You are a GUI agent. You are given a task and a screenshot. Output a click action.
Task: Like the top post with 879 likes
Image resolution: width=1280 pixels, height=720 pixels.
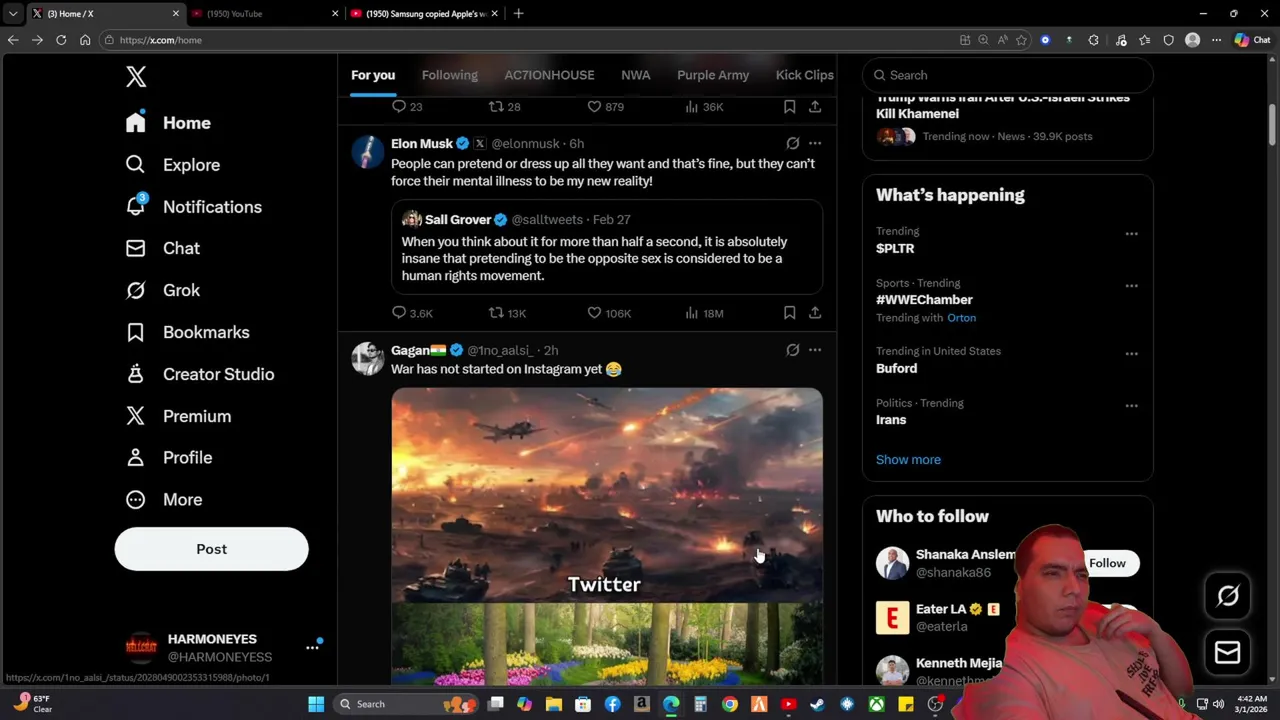click(x=605, y=107)
